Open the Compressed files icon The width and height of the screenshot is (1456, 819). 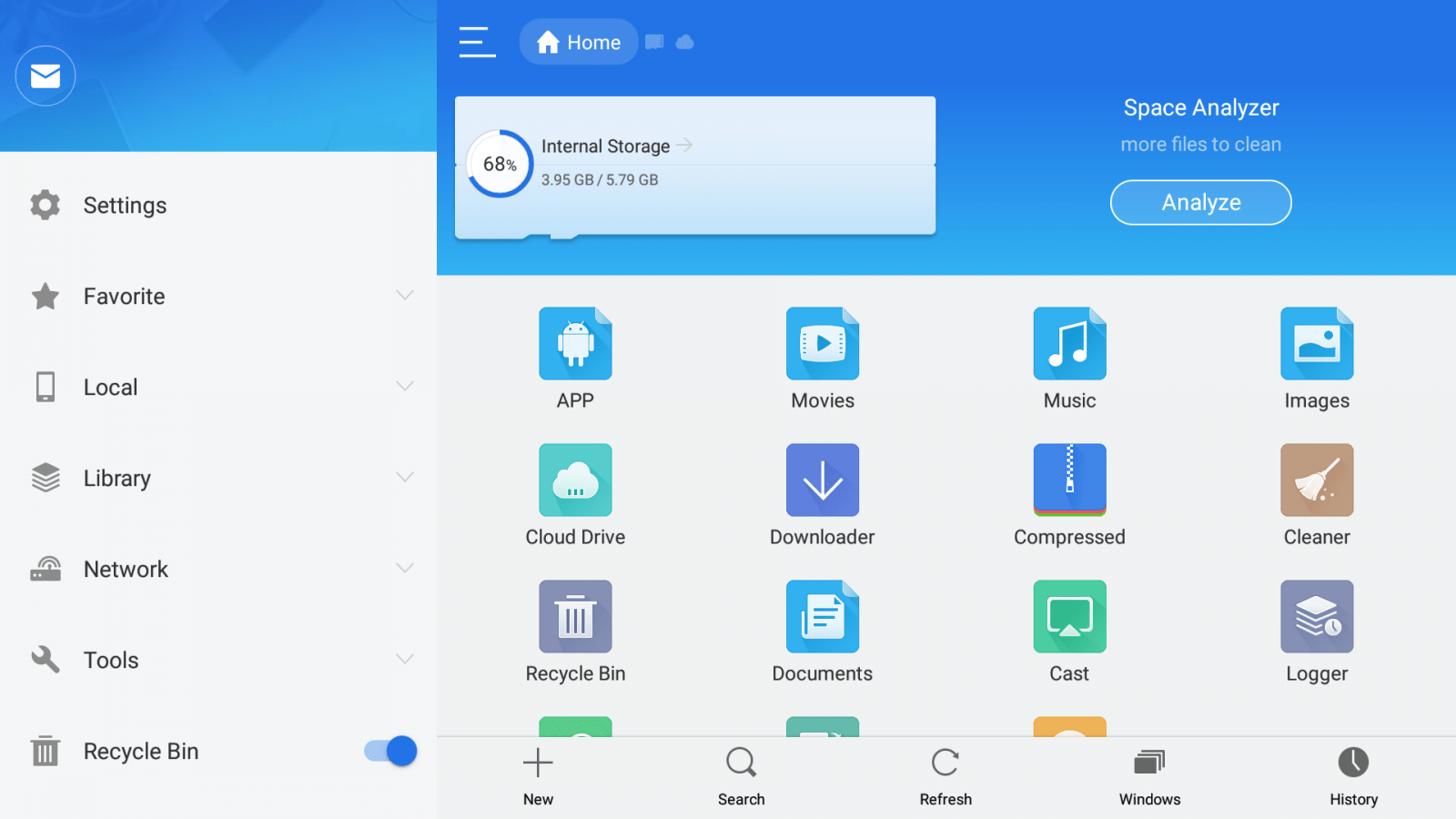tap(1070, 480)
